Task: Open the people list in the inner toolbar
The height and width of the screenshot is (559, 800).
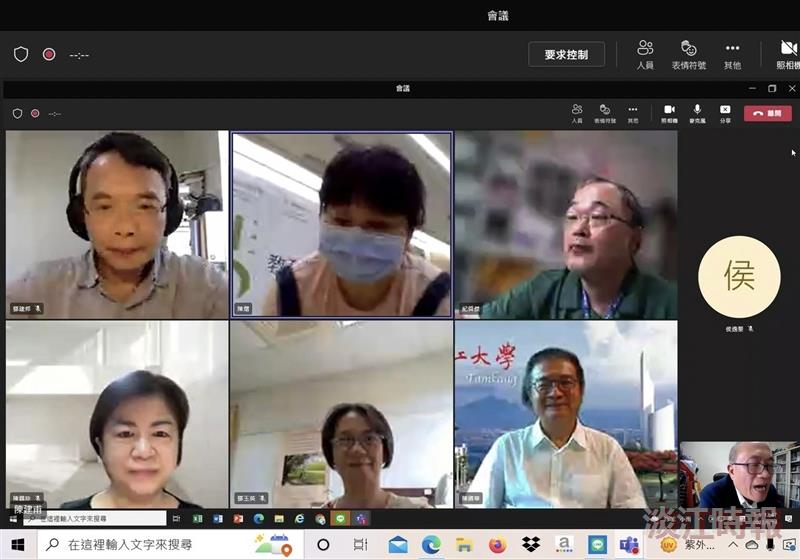Action: coord(577,113)
